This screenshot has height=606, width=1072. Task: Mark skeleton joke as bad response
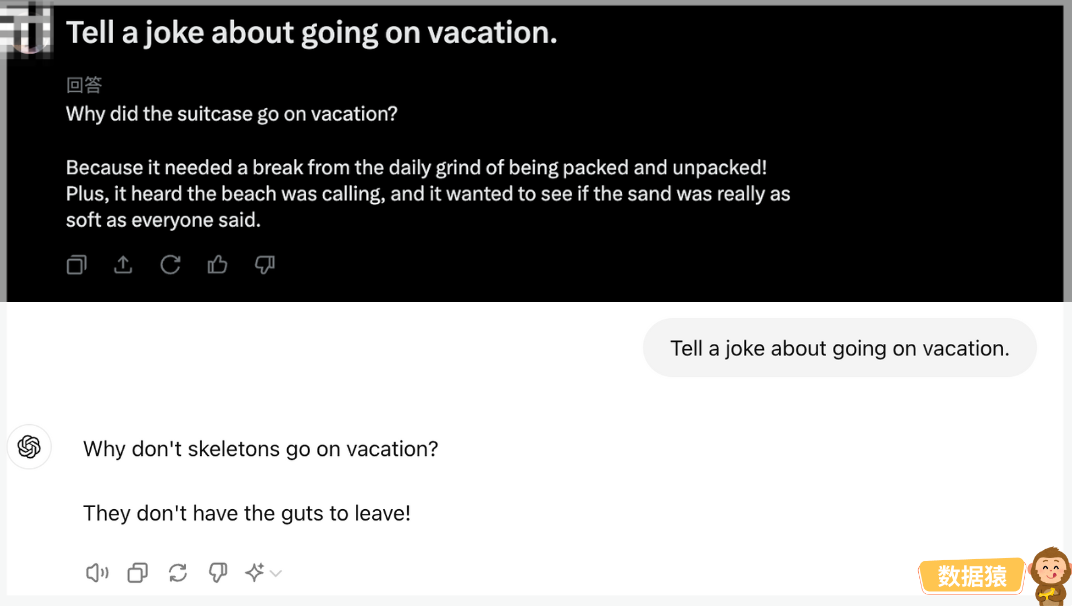[x=218, y=572]
